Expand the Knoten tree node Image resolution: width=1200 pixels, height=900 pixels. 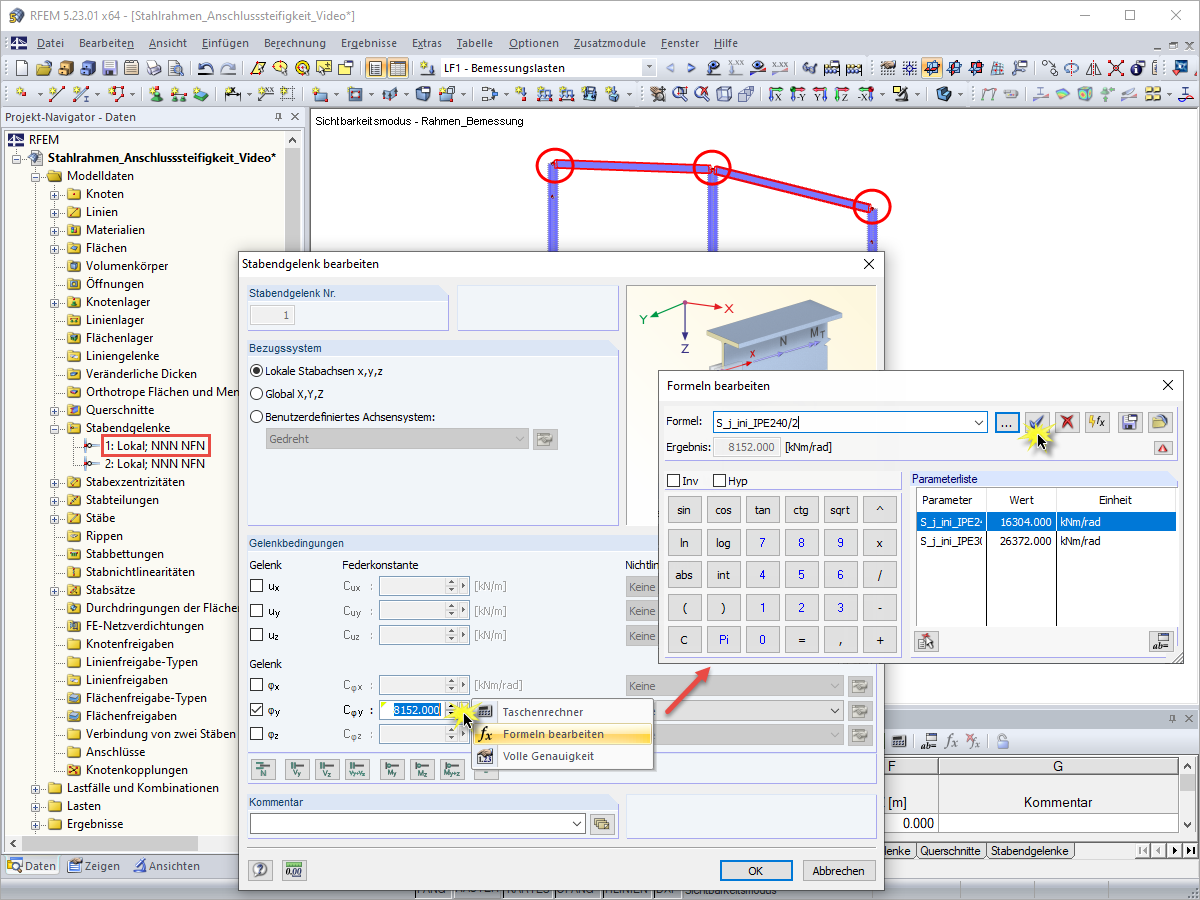coord(55,194)
